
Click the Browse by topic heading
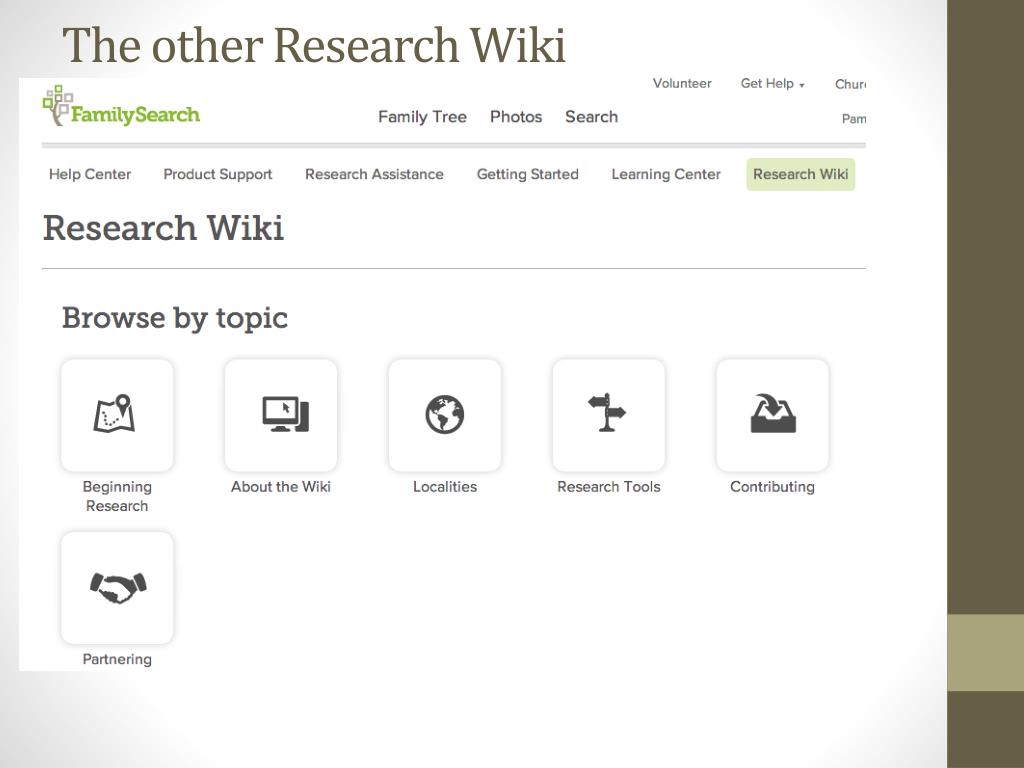point(175,319)
